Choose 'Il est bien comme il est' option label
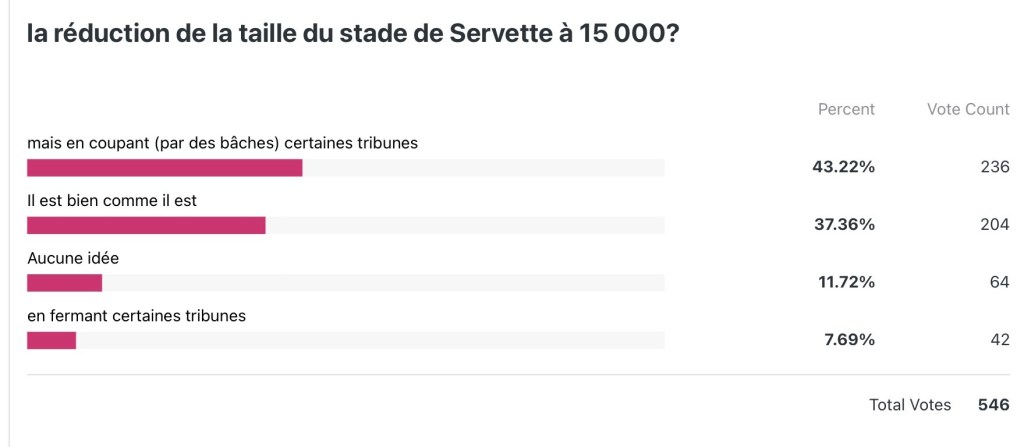Screen dimensions: 1024x447 (x=112, y=201)
